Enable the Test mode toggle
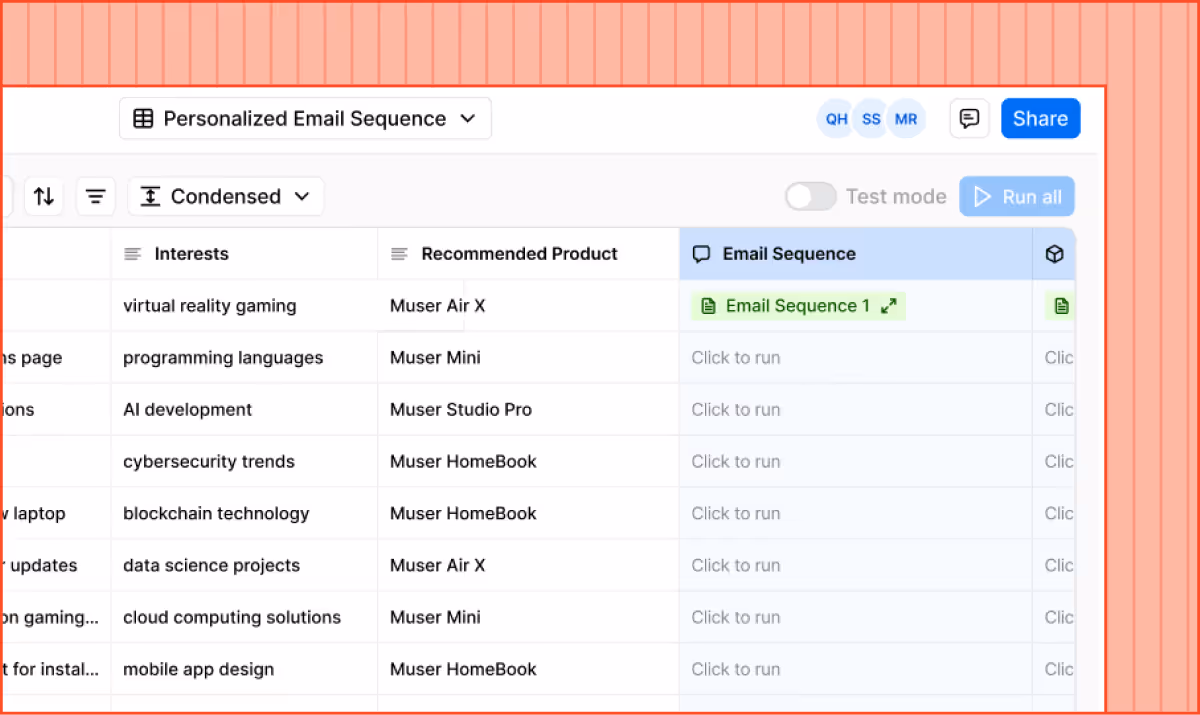Screen dimensions: 1200x715 (810, 196)
